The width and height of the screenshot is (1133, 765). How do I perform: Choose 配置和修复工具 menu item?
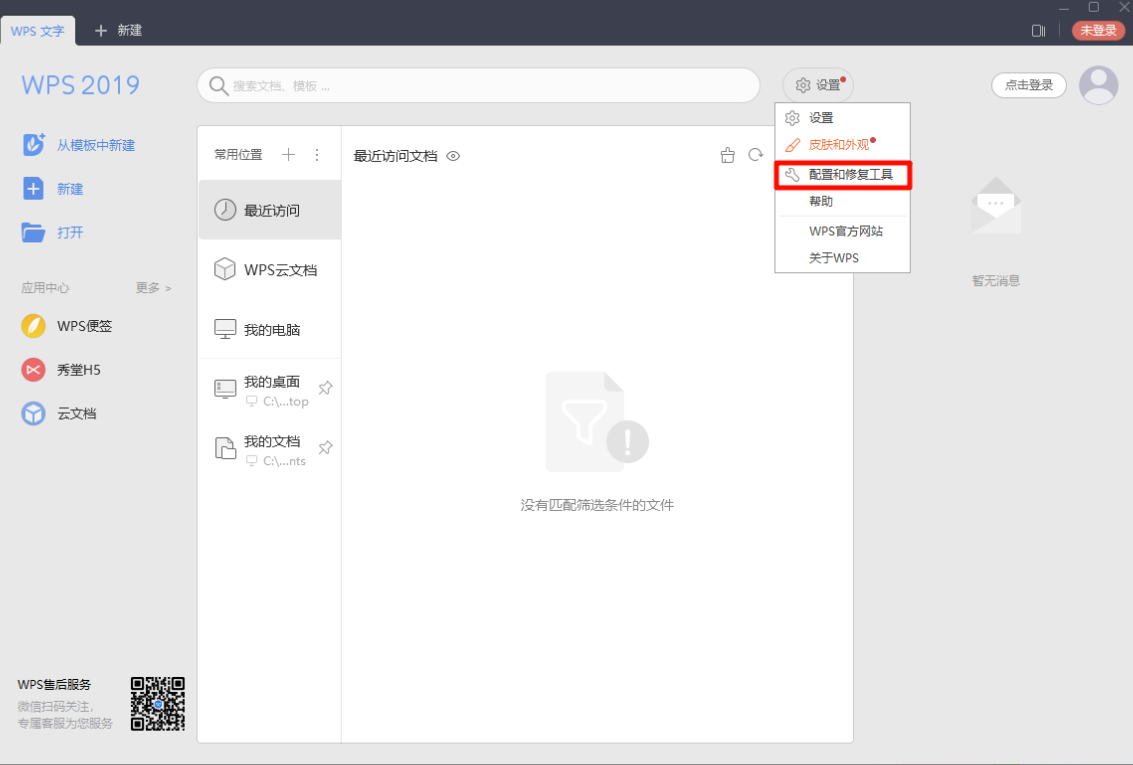[843, 175]
